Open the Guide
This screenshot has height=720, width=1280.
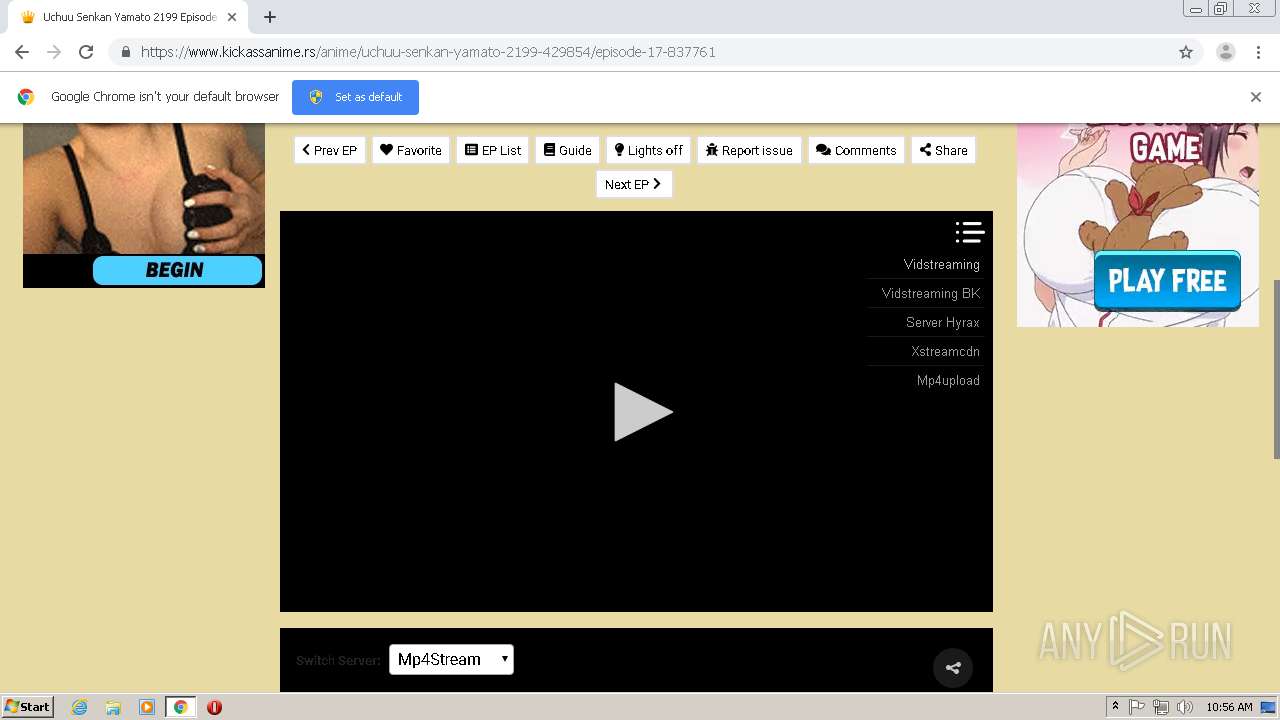568,150
